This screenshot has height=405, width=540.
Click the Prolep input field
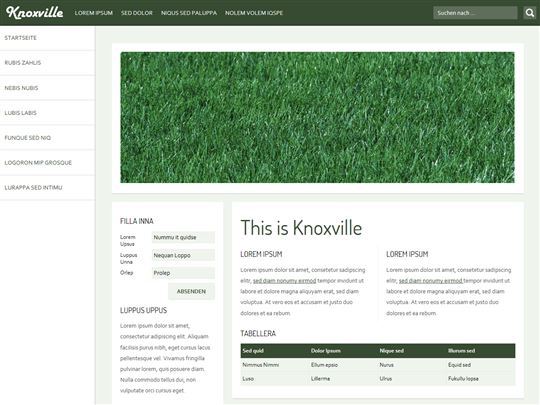pyautogui.click(x=183, y=273)
